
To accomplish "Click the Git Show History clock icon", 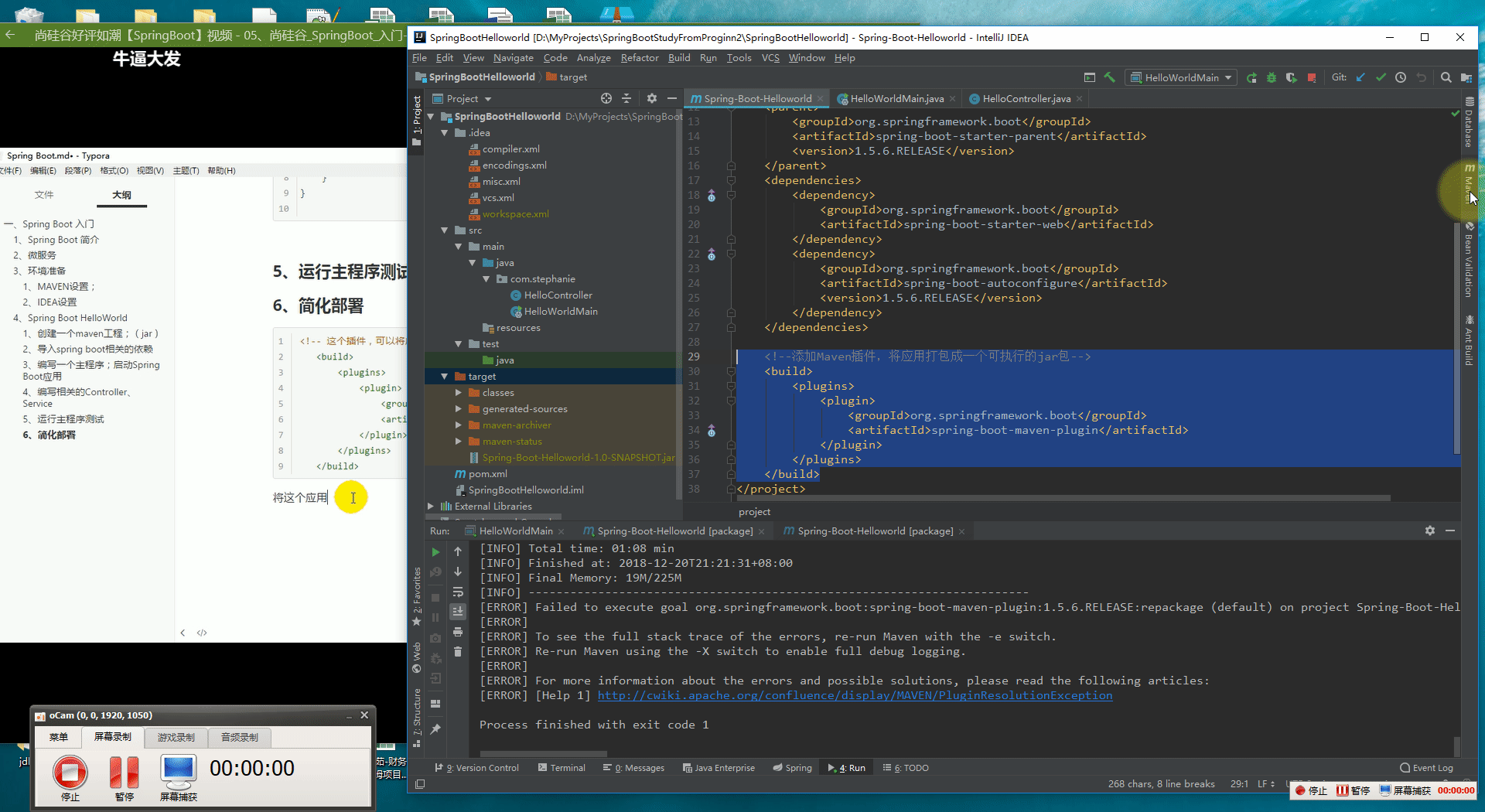I will (x=1401, y=77).
